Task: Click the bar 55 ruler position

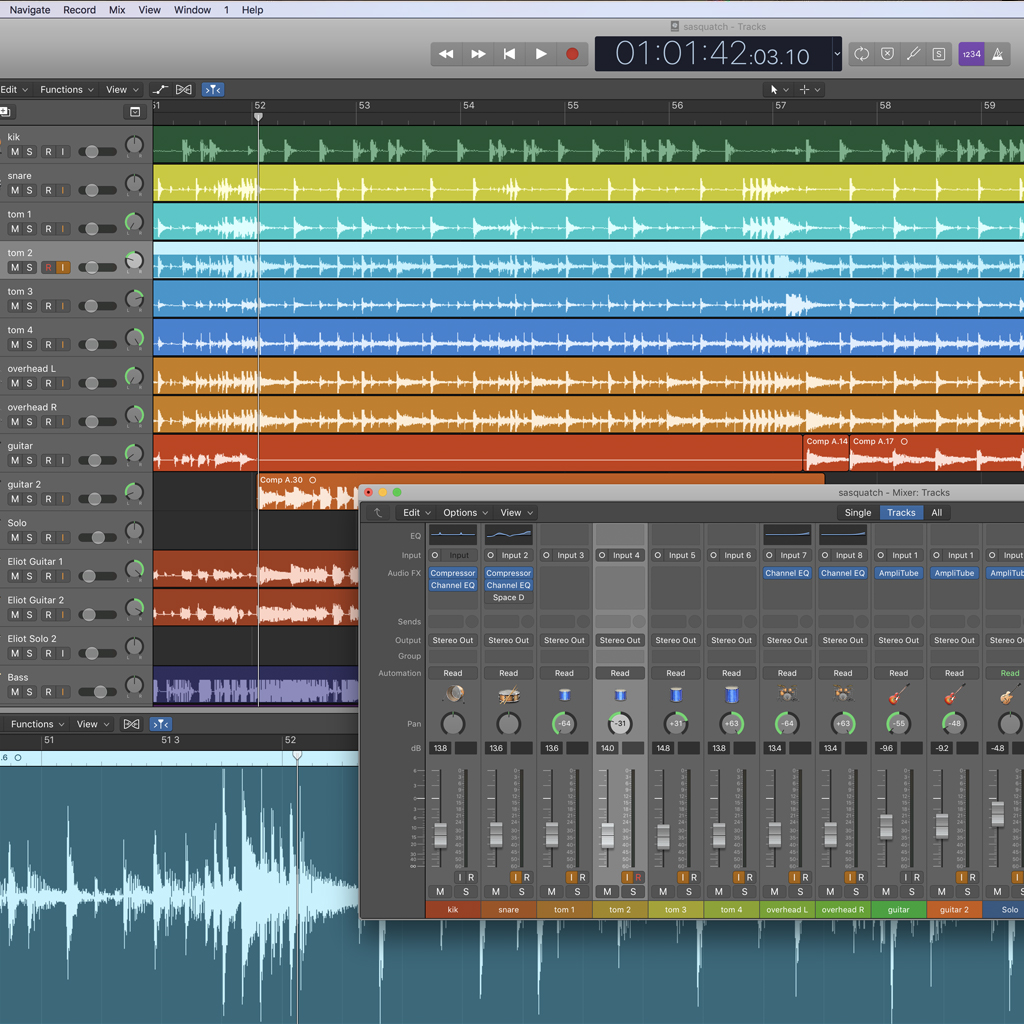Action: pyautogui.click(x=573, y=106)
